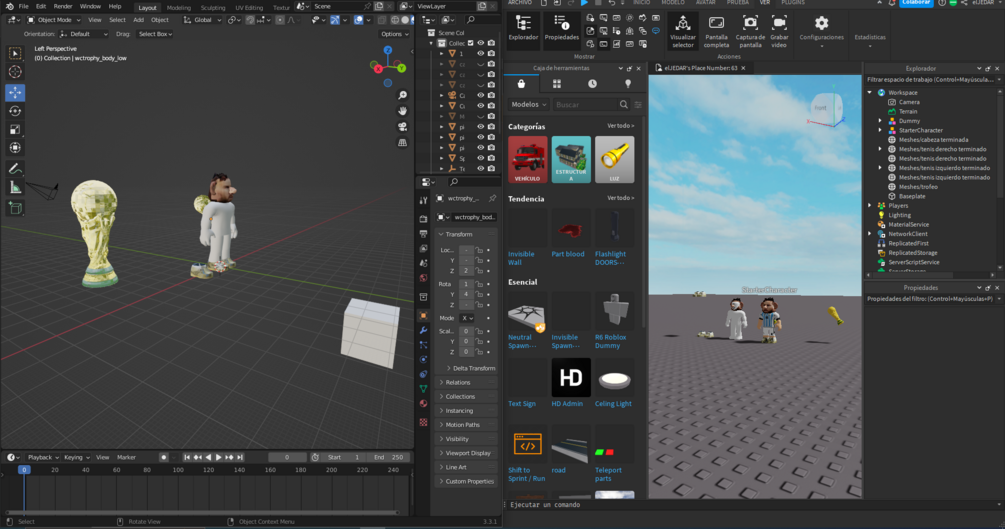Toggle Collection exclude checkbox in outliner
This screenshot has width=1005, height=529.
[470, 44]
